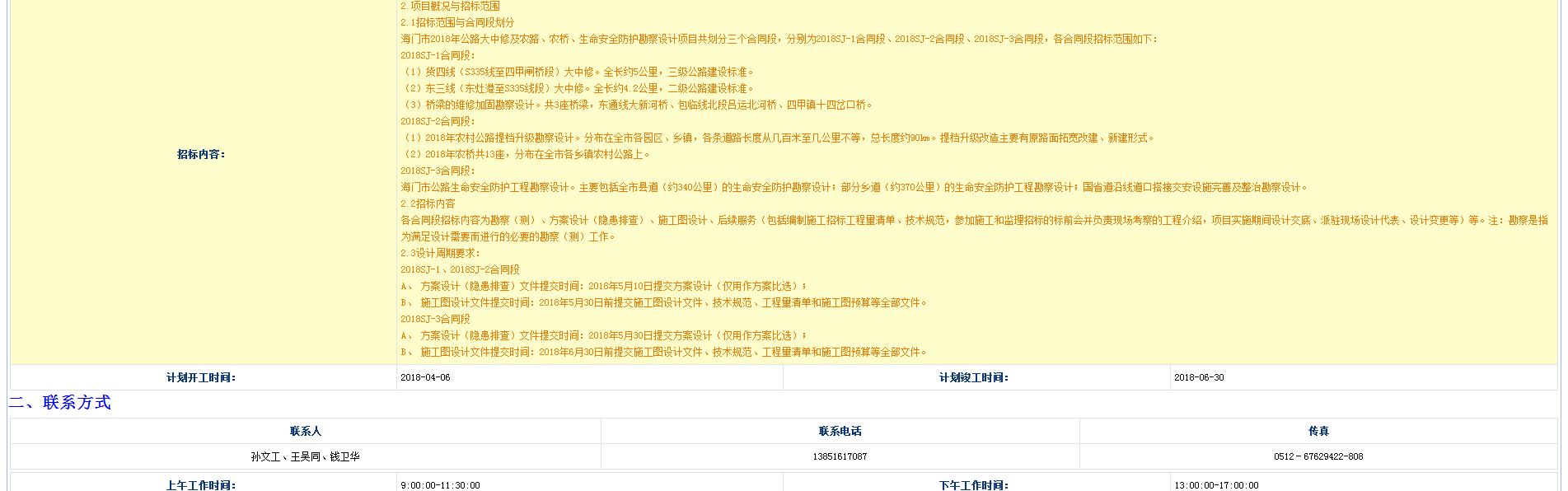Click the 招标内容 row label

click(x=201, y=154)
